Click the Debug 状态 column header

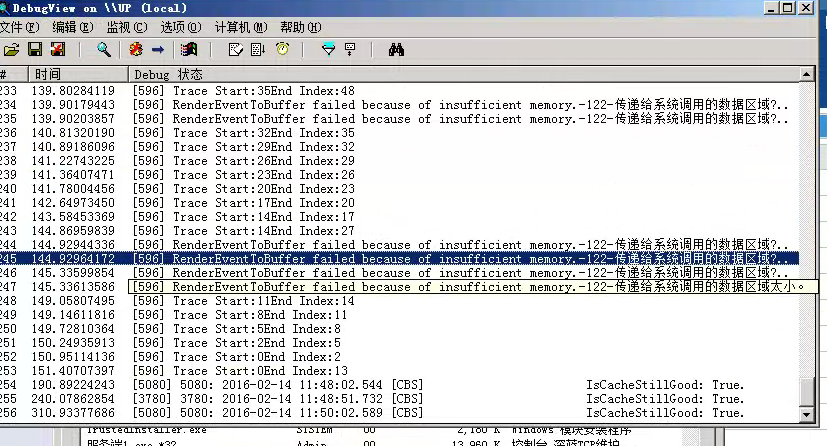point(168,74)
